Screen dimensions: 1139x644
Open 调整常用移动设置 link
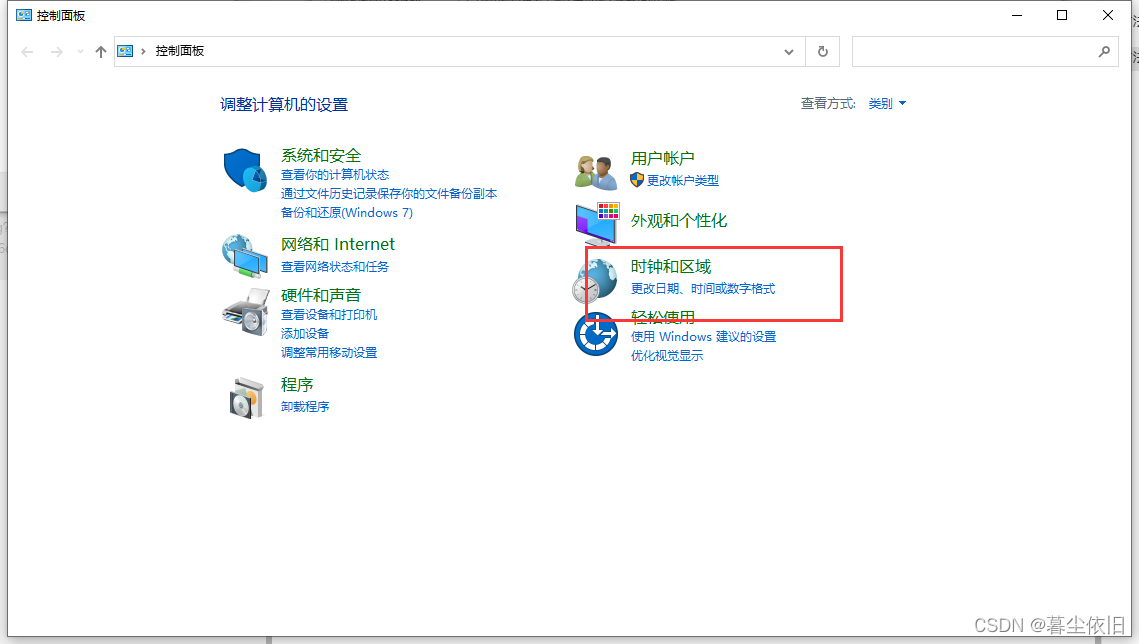point(329,352)
